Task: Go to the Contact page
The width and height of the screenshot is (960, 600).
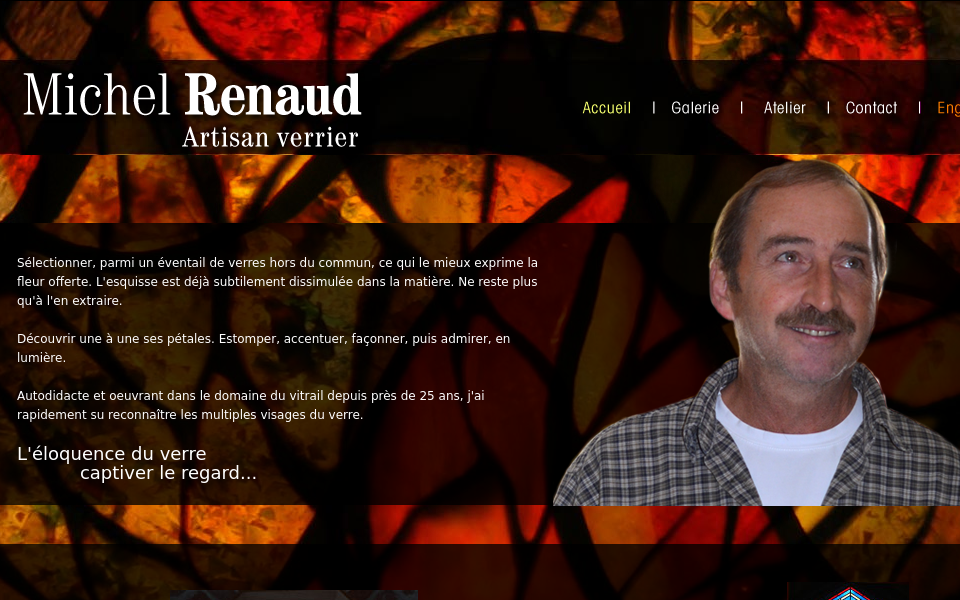Action: [x=870, y=108]
